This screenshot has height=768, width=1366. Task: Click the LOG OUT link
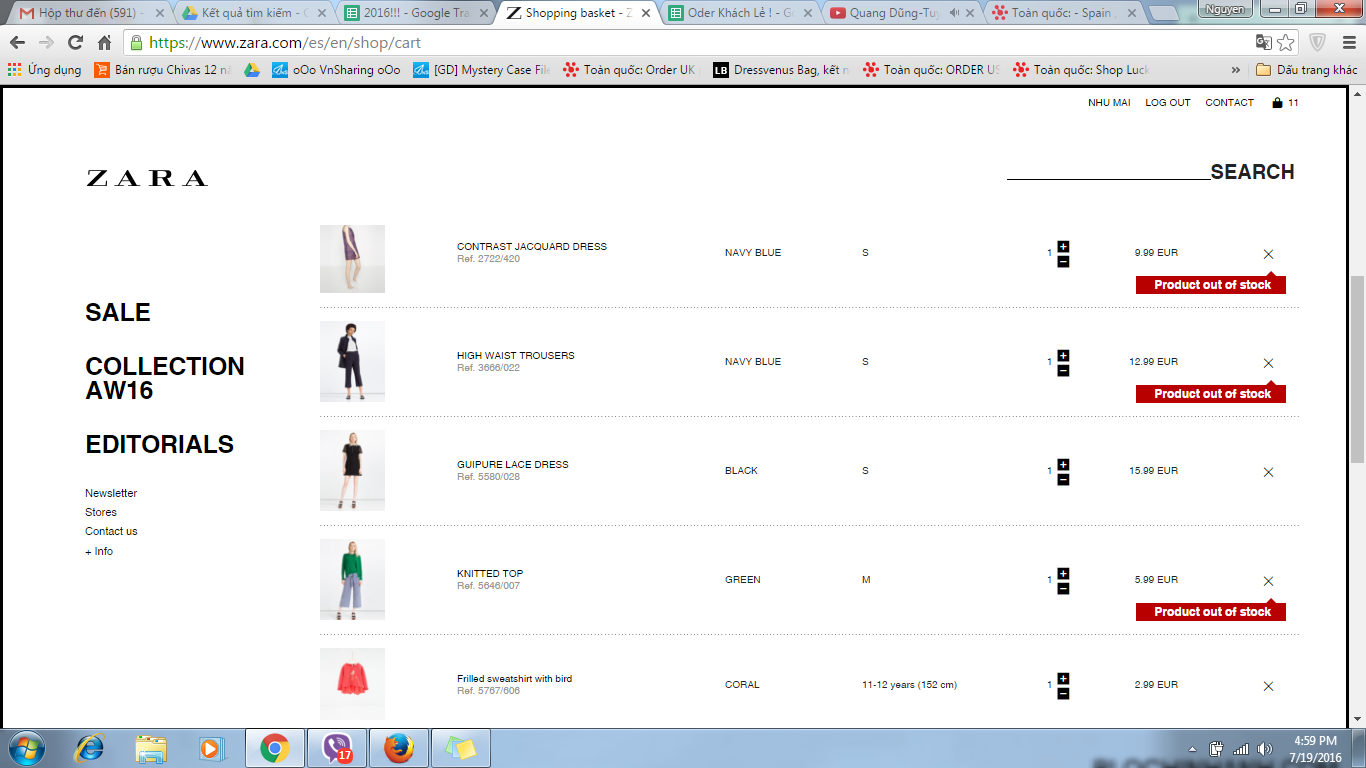(x=1167, y=103)
